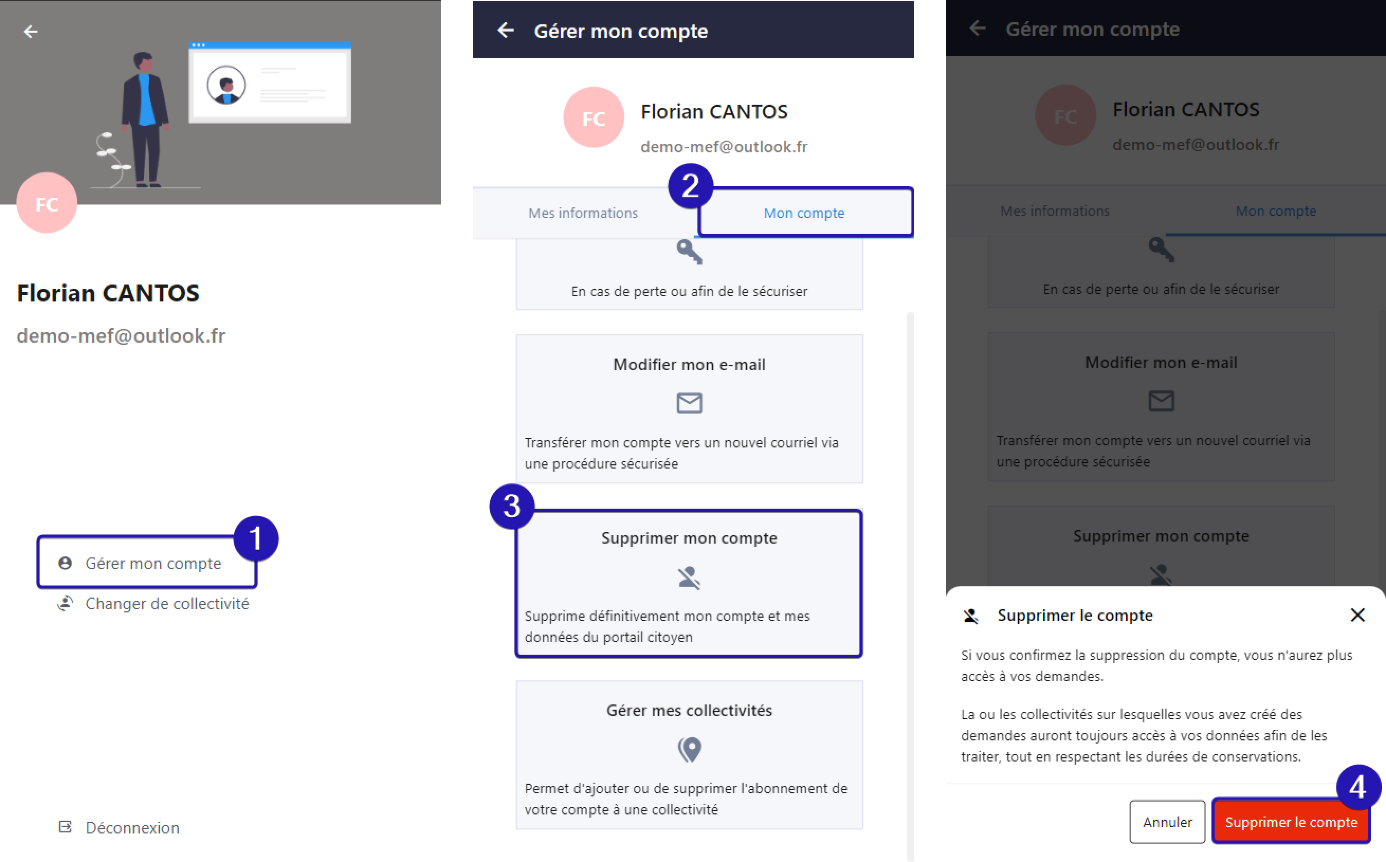Click FC avatar next to Florian CANTOS
This screenshot has width=1386, height=862.
[594, 119]
